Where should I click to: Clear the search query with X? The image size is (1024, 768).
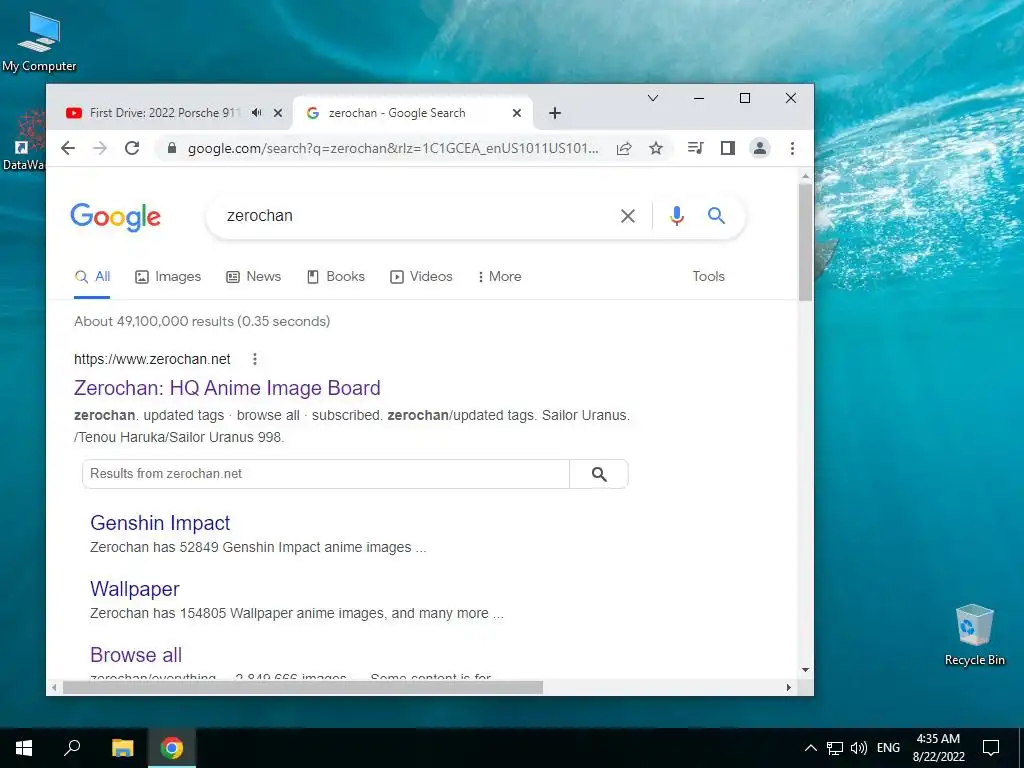[x=628, y=216]
